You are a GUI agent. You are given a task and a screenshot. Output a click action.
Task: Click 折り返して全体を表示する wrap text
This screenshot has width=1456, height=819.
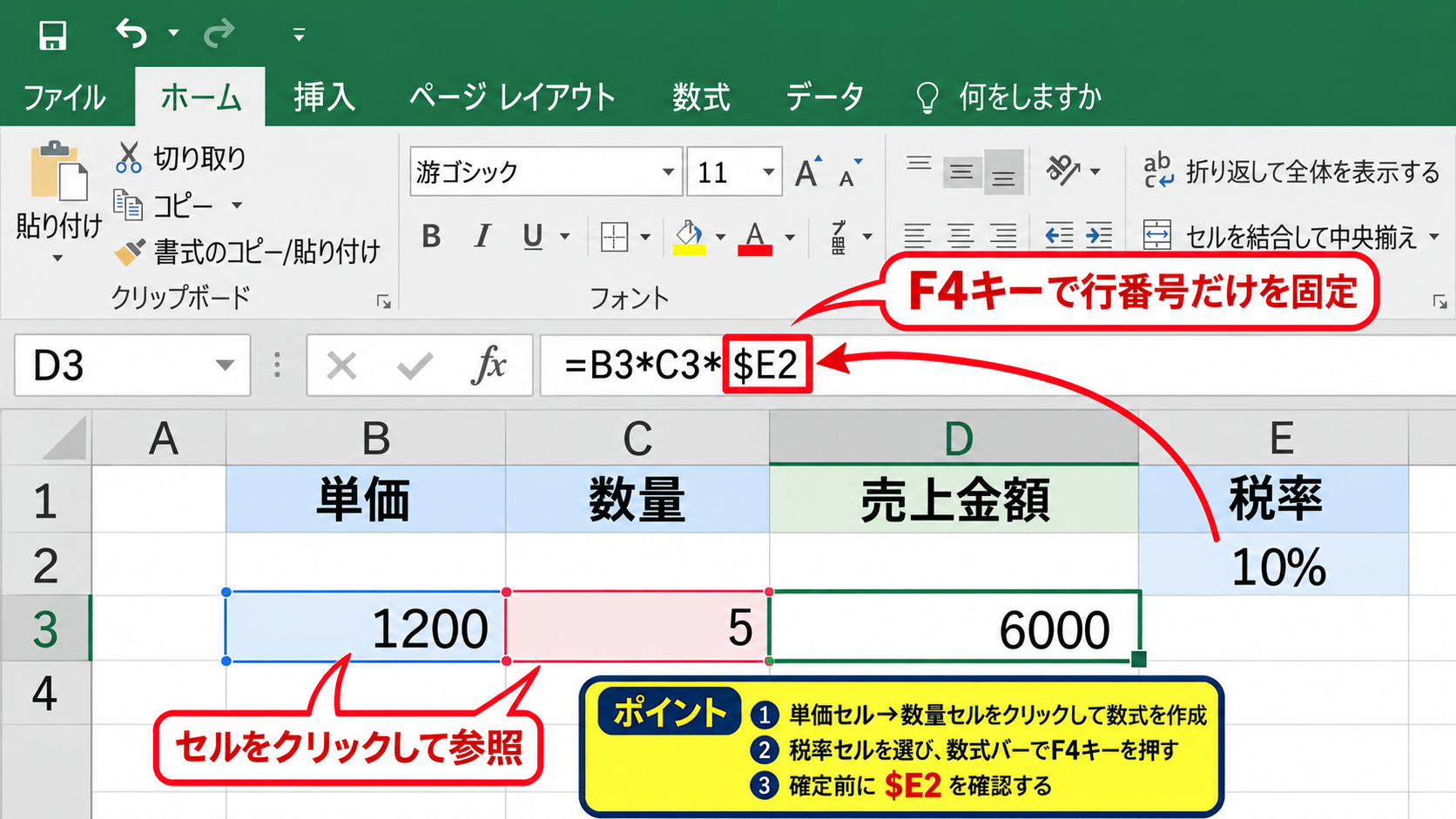1291,171
